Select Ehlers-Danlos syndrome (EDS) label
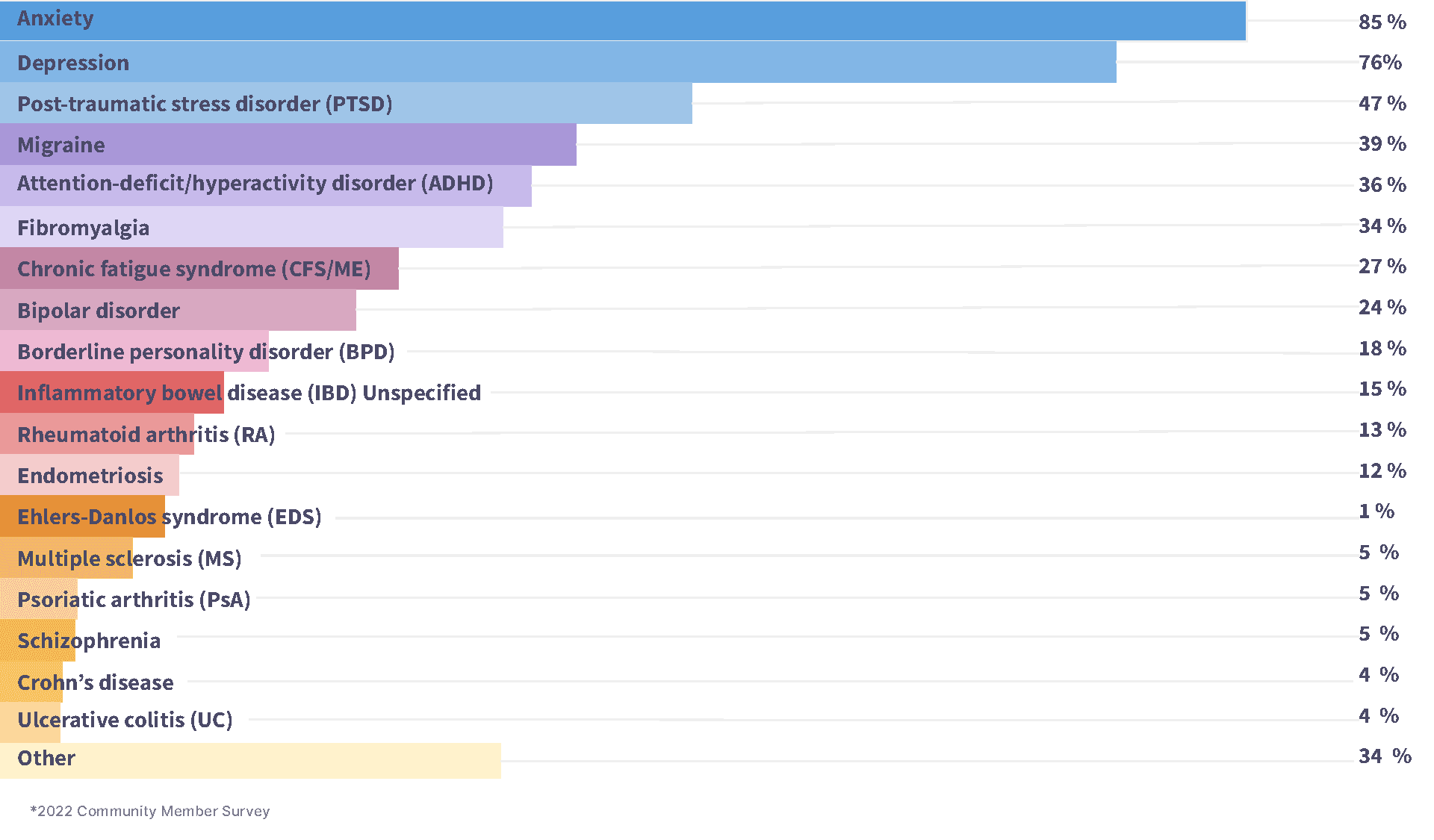1434x840 pixels. tap(169, 517)
